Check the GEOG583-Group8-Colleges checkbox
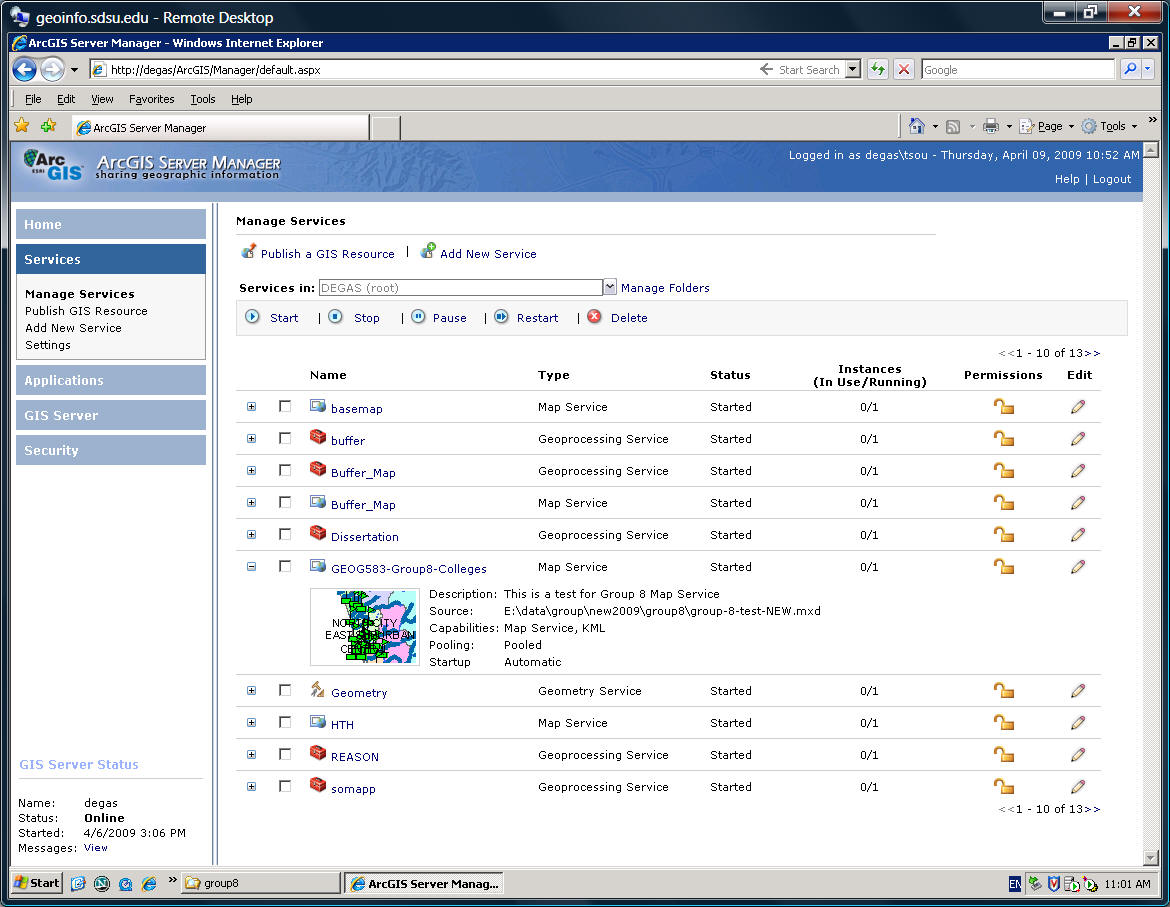Image resolution: width=1170 pixels, height=907 pixels. coord(285,567)
